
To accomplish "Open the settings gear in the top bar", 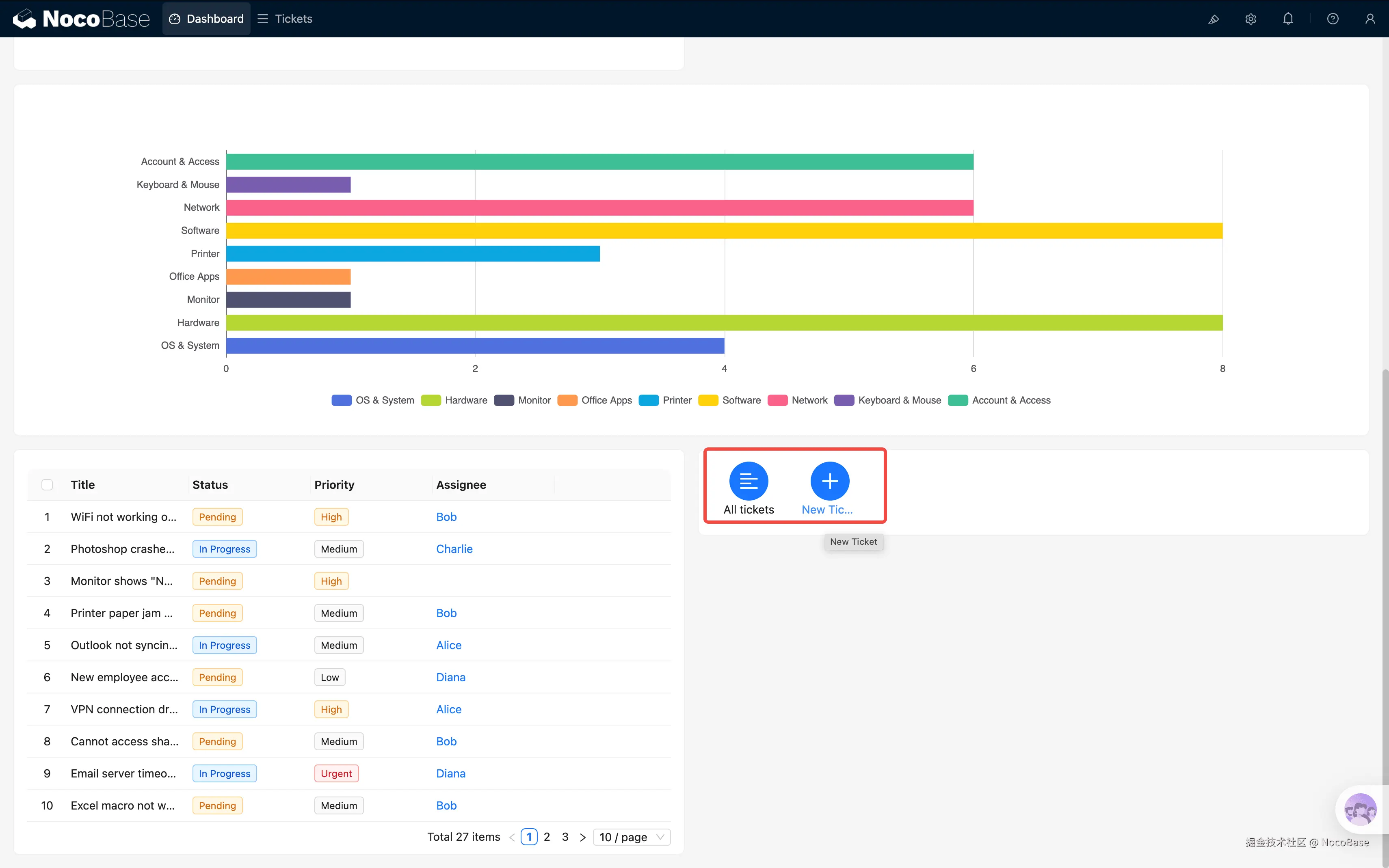I will point(1251,18).
